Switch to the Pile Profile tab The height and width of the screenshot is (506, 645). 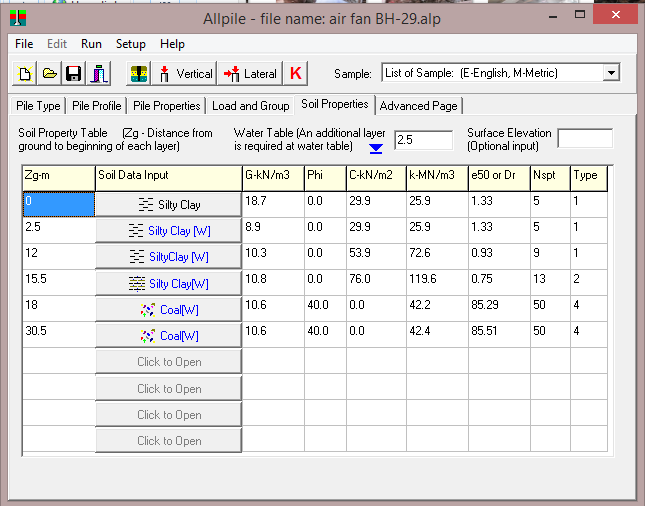coord(97,106)
